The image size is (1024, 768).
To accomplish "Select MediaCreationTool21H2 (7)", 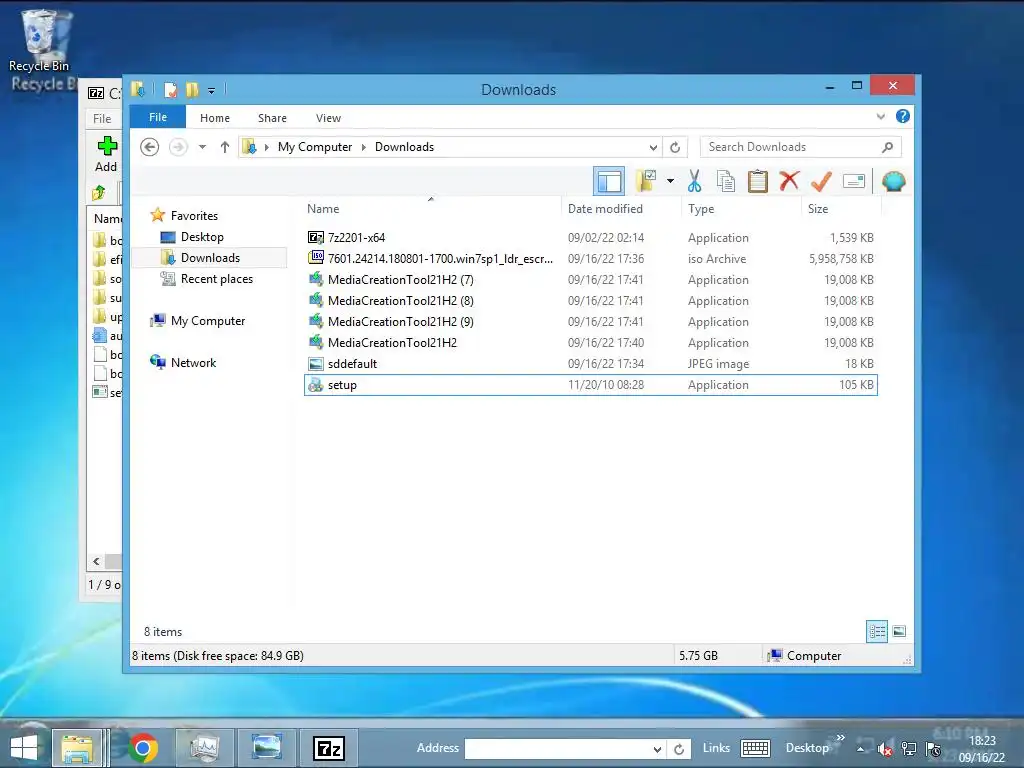I will click(590, 280).
